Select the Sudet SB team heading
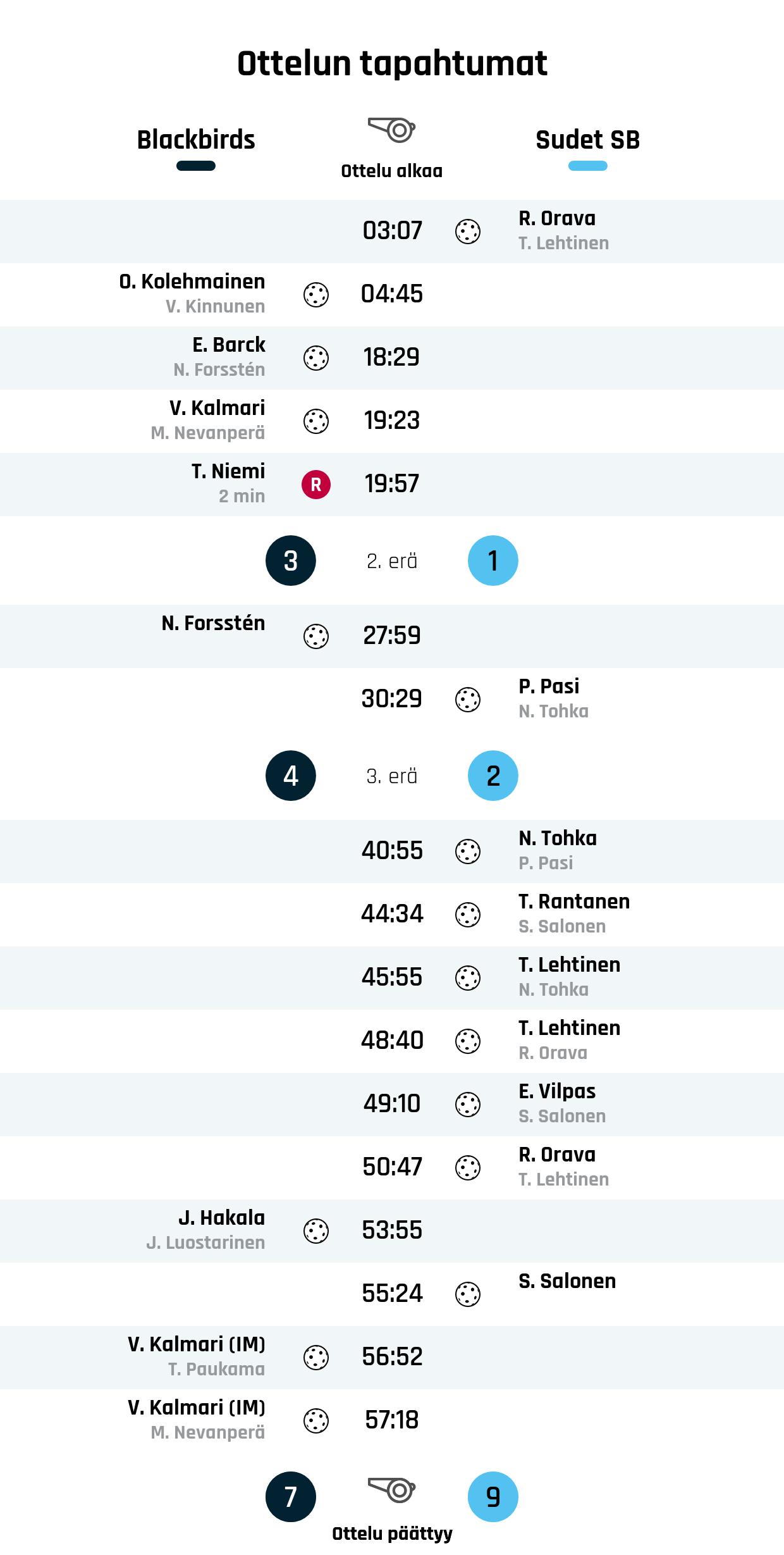The width and height of the screenshot is (784, 1555). 588,140
